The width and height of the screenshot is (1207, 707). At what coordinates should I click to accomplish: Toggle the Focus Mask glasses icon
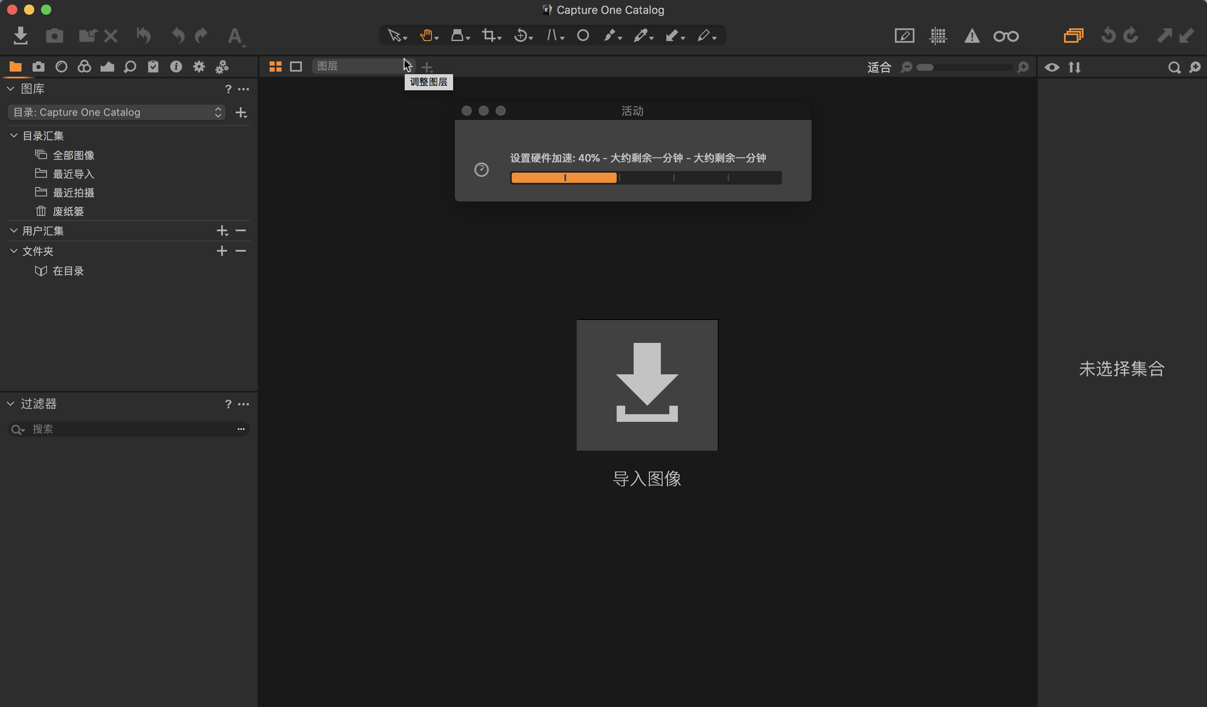coord(1005,35)
